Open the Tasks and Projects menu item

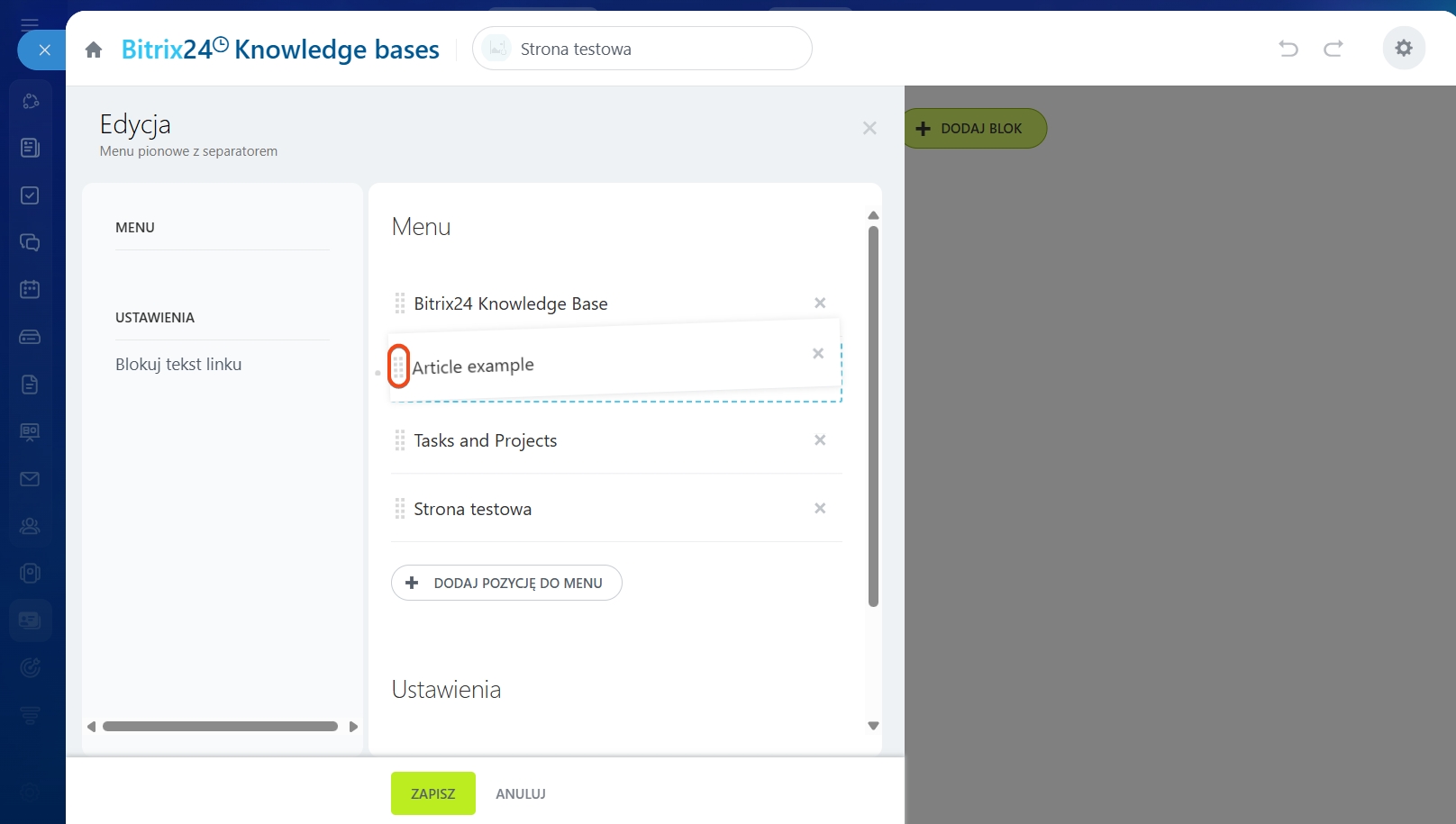click(x=486, y=440)
